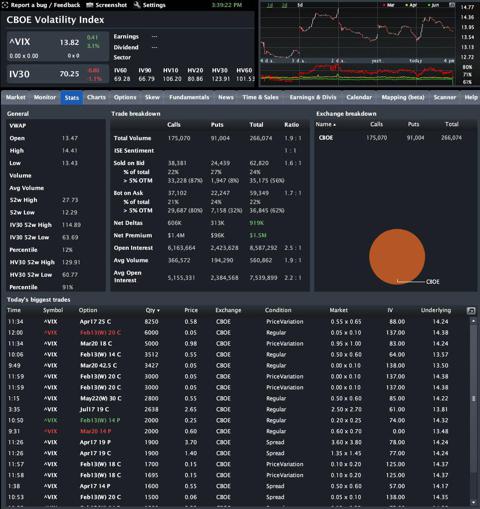
Task: Click the Symbol column header in trades
Action: pyautogui.click(x=53, y=310)
